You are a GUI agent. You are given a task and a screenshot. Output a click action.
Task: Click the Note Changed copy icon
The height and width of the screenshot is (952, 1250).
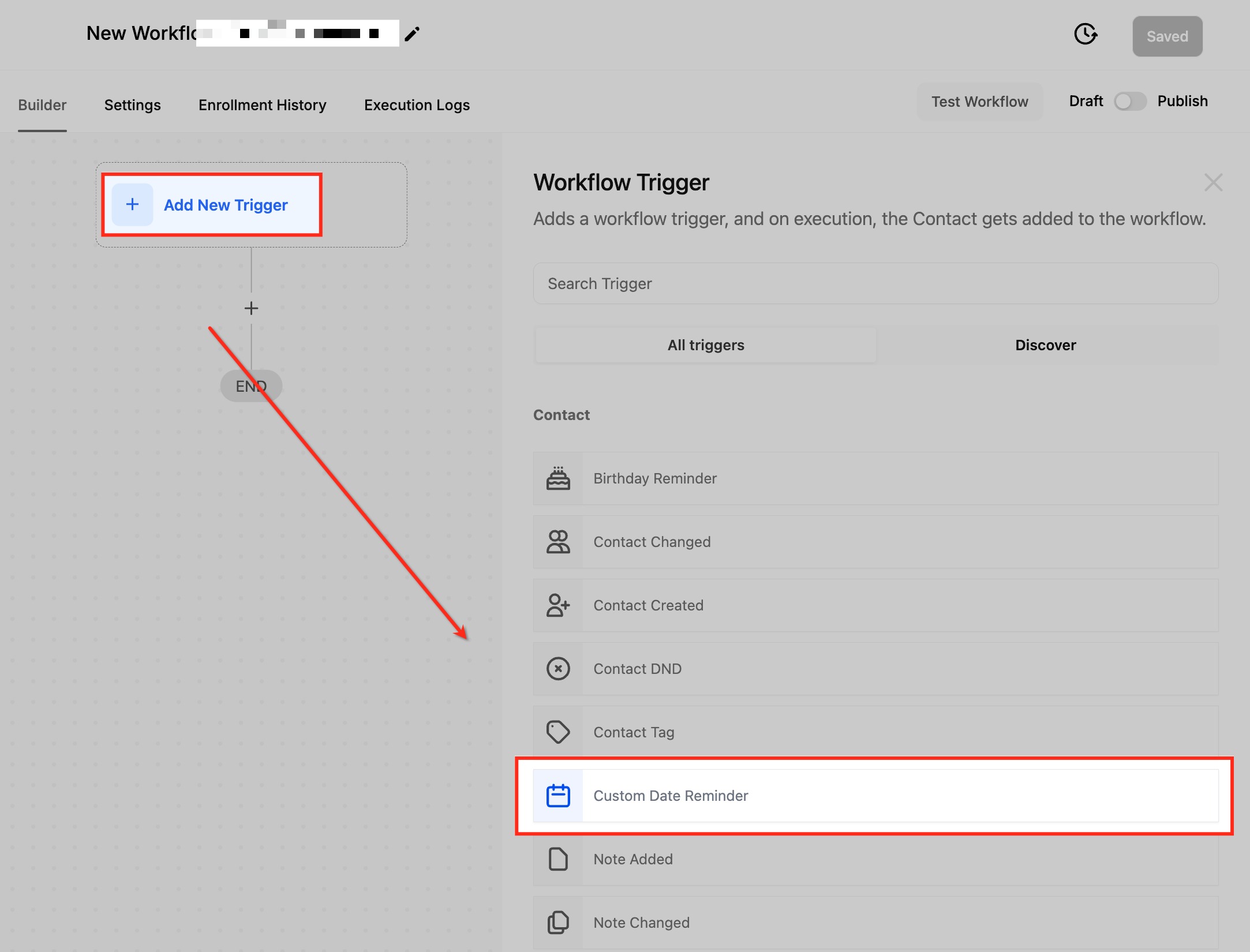tap(558, 922)
